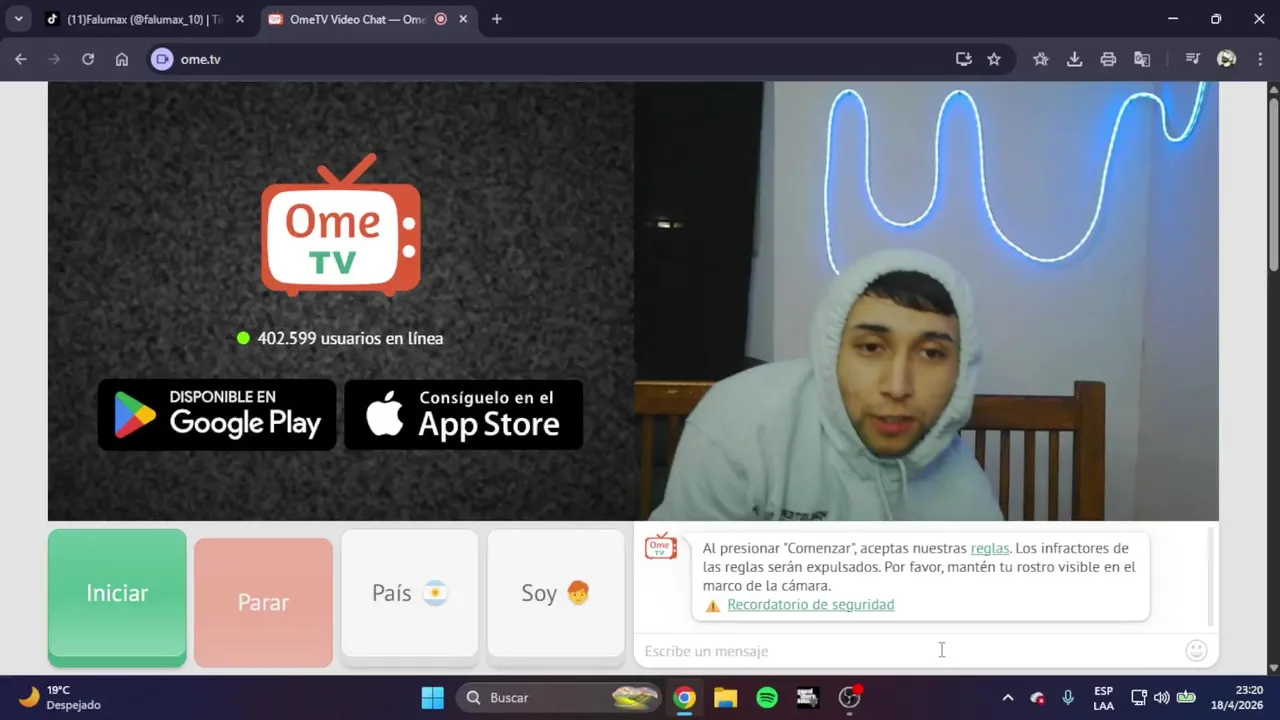This screenshot has width=1280, height=720.
Task: Click the microphone tray icon
Action: pyautogui.click(x=1068, y=697)
